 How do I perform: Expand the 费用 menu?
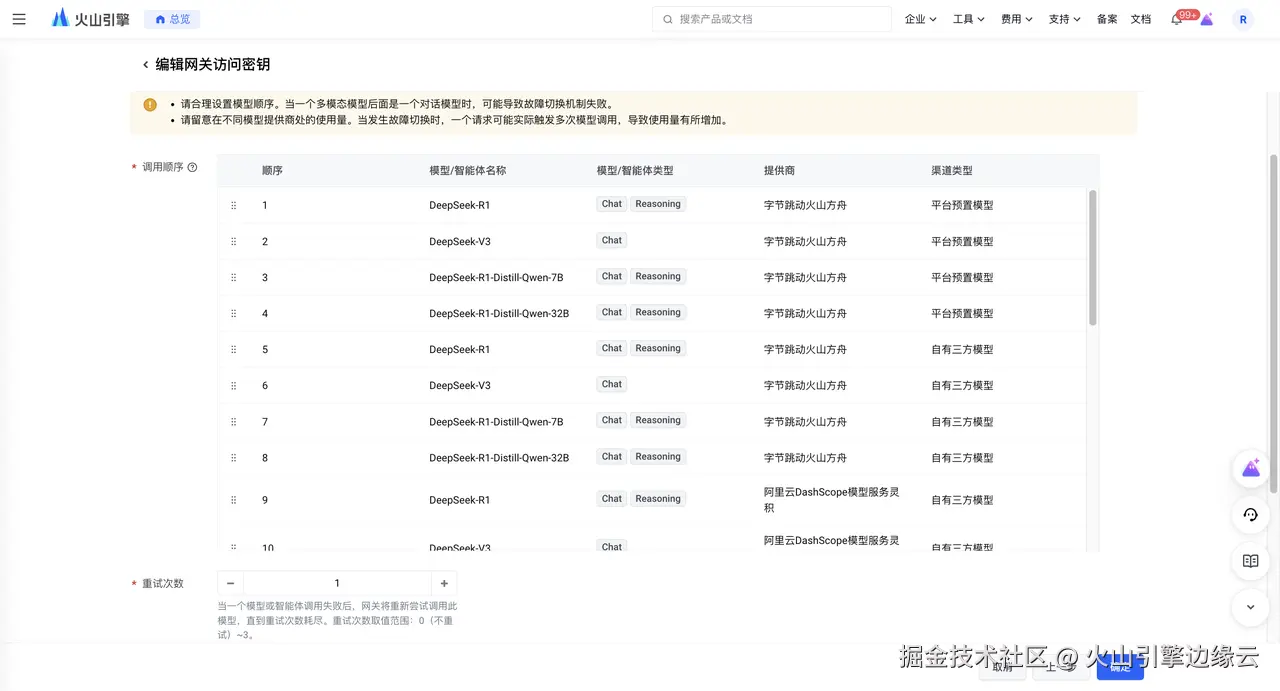(1016, 19)
